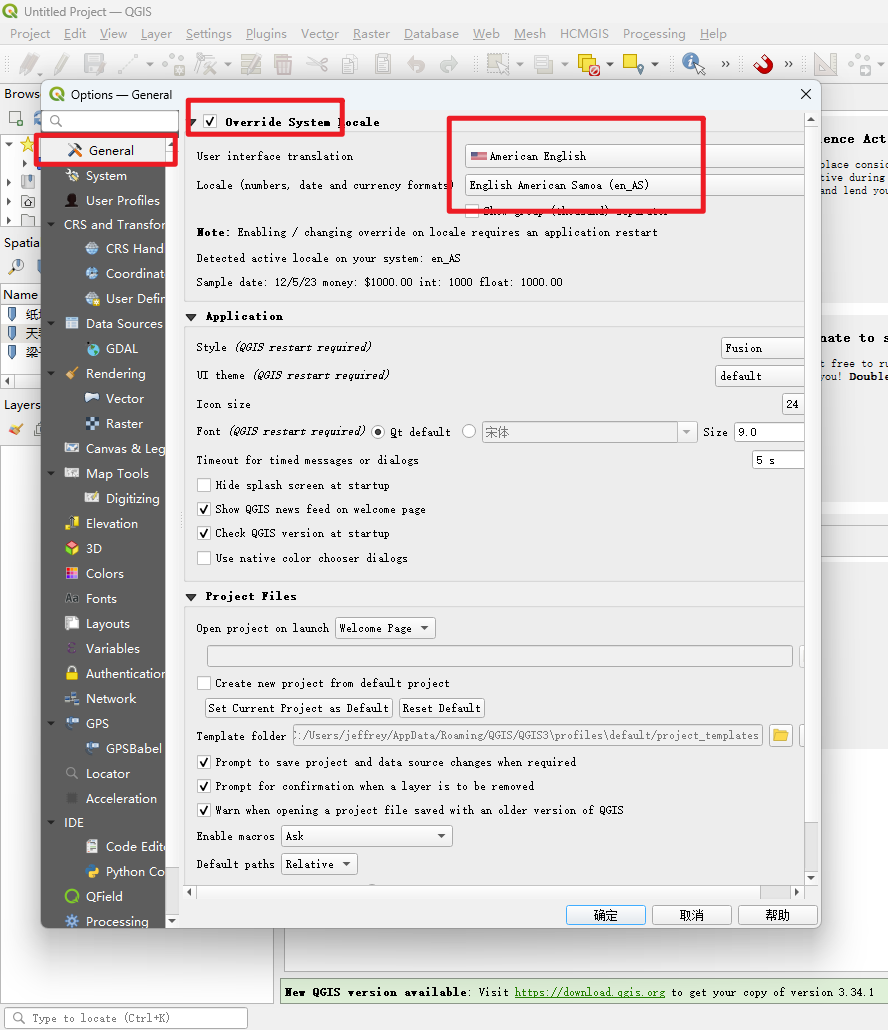Click the Current Edits pencils icon

coord(30,64)
